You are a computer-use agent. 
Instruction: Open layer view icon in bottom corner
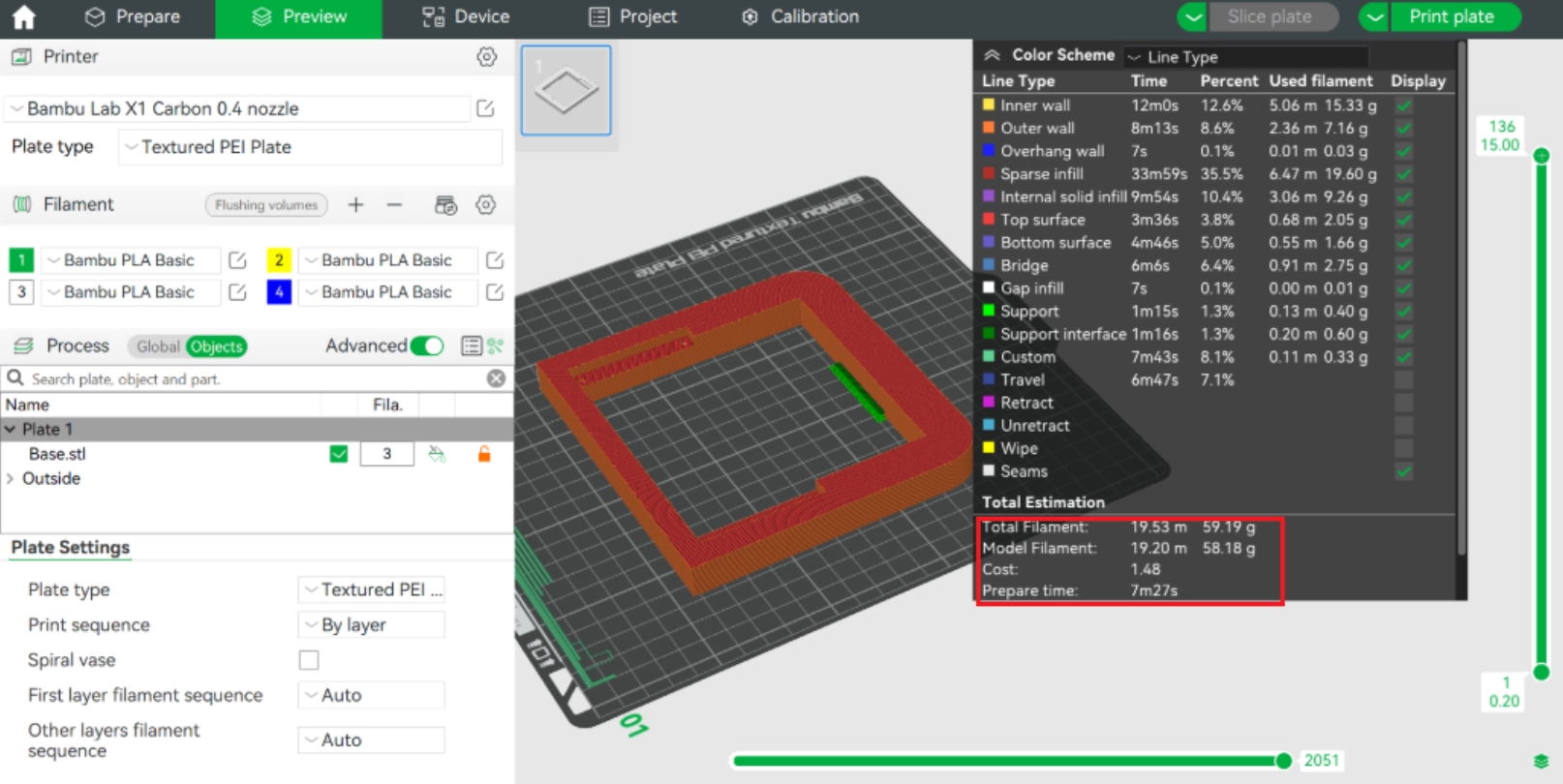coord(1541,761)
